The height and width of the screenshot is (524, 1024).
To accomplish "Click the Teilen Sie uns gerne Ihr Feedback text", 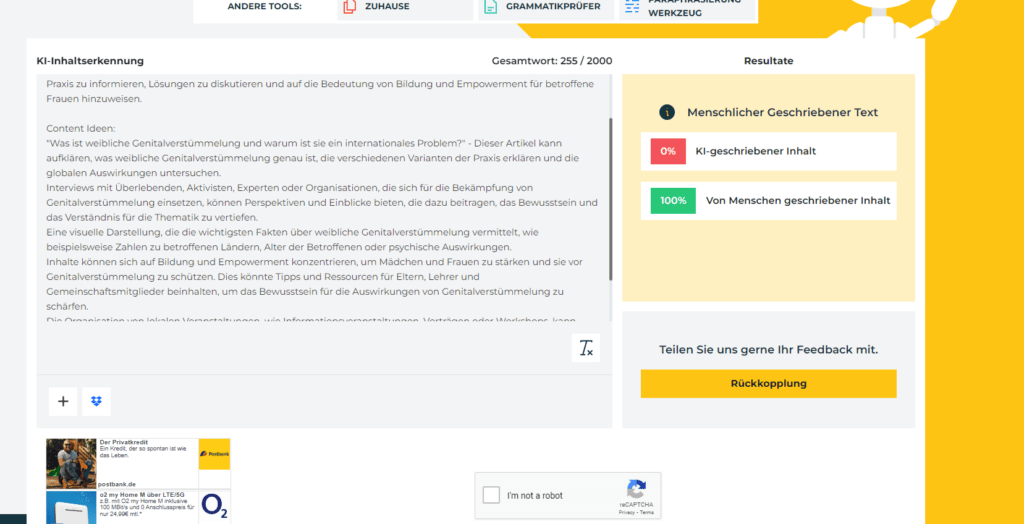I will pyautogui.click(x=769, y=350).
